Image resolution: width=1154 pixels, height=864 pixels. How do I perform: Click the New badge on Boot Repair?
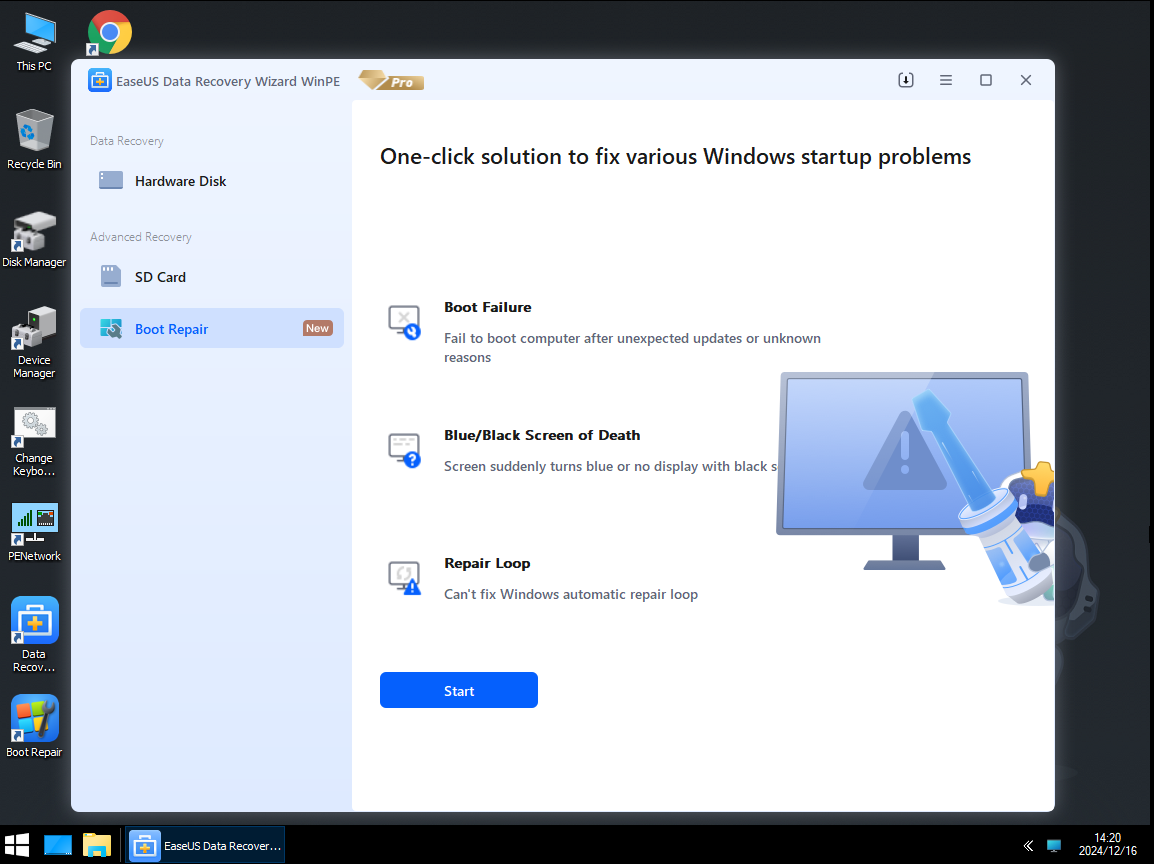pos(317,328)
